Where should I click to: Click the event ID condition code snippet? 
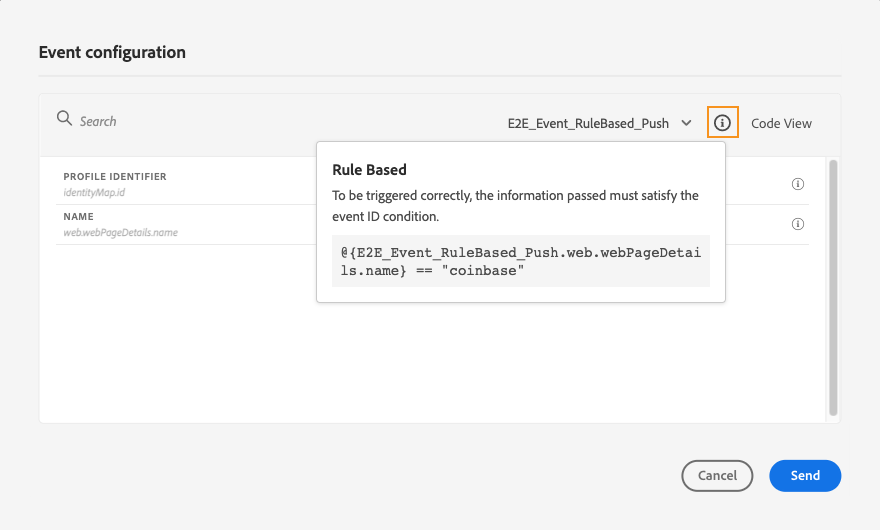(x=520, y=262)
